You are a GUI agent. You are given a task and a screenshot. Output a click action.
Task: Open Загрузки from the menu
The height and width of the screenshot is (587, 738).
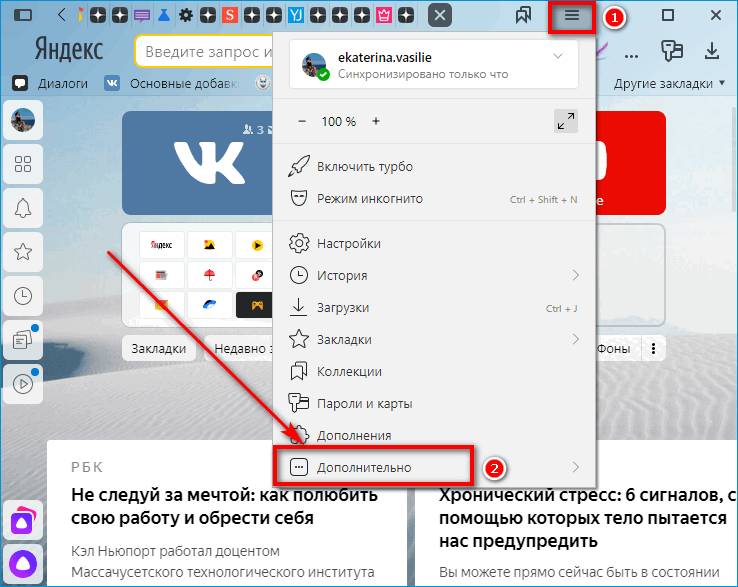(434, 308)
